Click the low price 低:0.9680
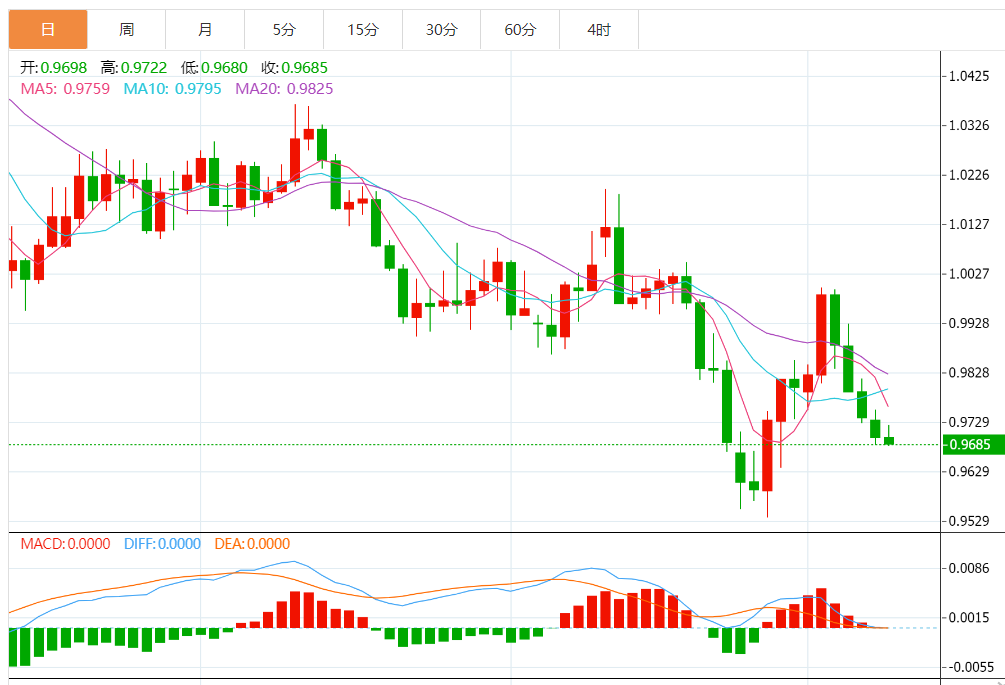This screenshot has height=685, width=1005. (x=214, y=67)
